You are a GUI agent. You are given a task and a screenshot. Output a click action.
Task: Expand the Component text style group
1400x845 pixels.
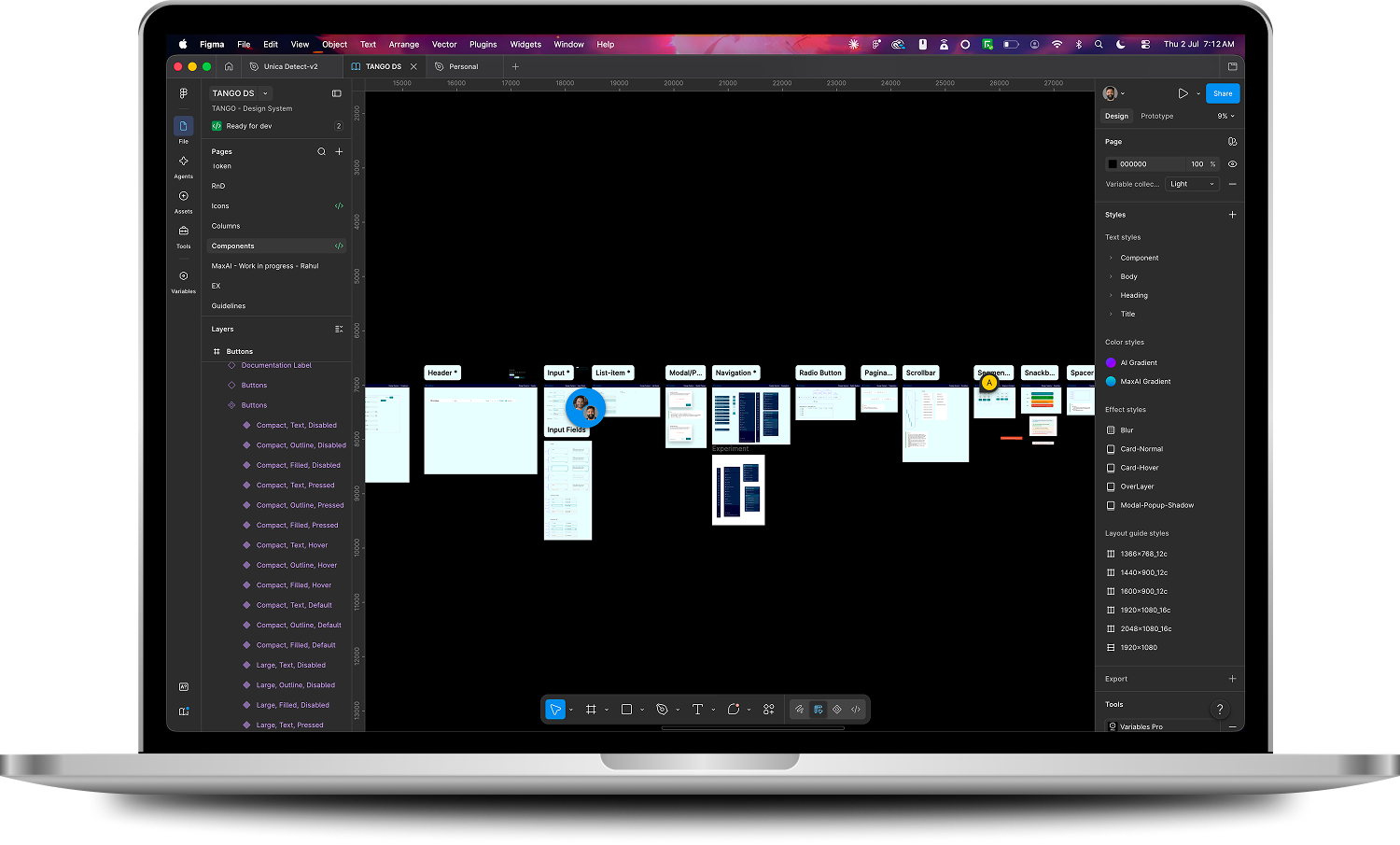pos(1111,258)
